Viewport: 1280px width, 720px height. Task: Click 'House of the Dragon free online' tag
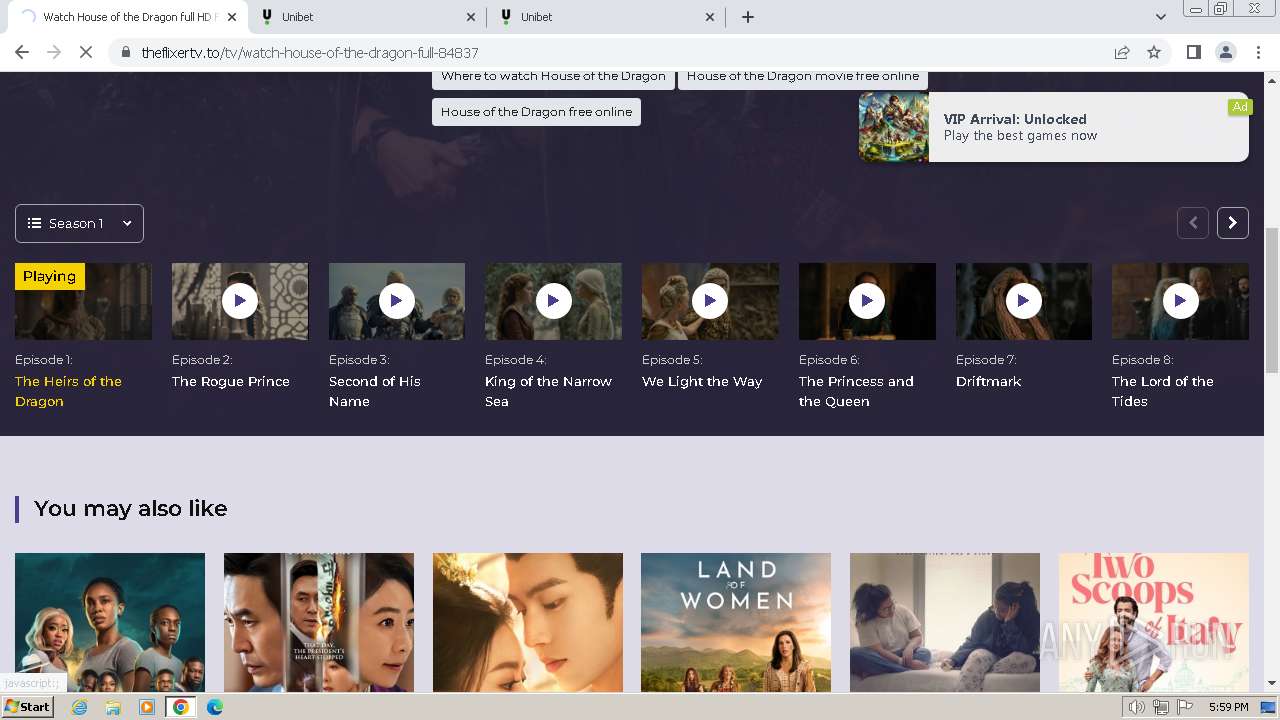point(536,112)
